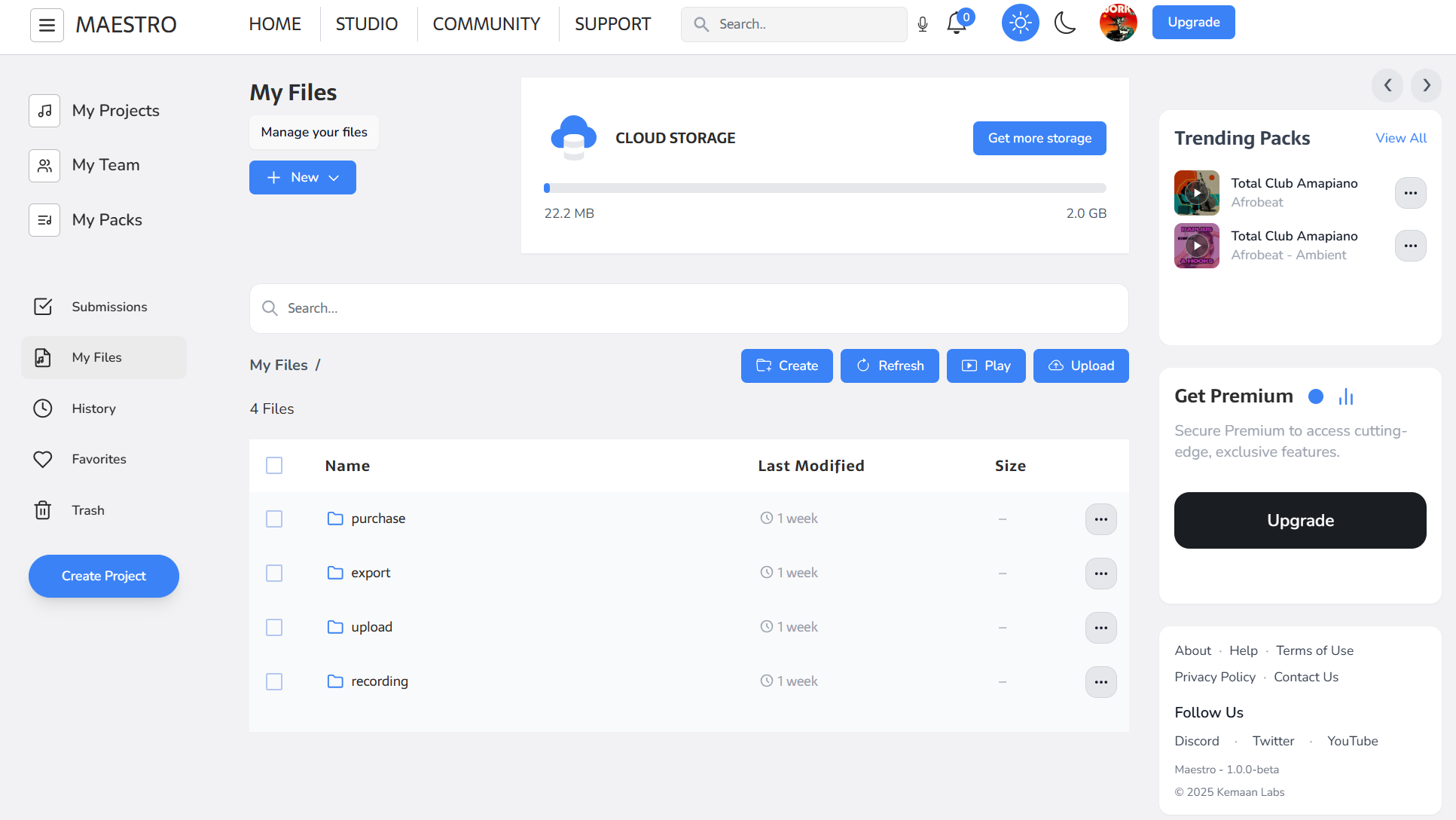Viewport: 1456px width, 820px height.
Task: Check the checkbox next to the purchase folder
Action: (x=274, y=519)
